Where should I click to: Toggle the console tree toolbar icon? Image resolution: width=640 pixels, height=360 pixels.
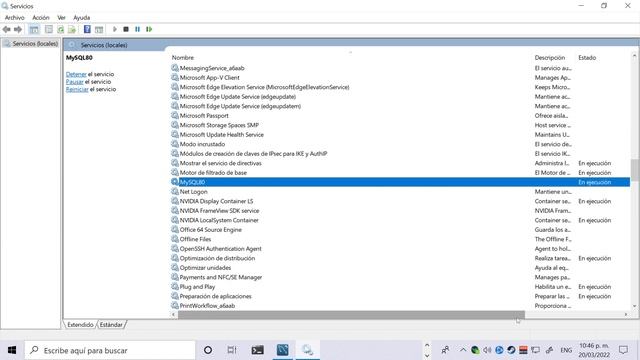[34, 29]
